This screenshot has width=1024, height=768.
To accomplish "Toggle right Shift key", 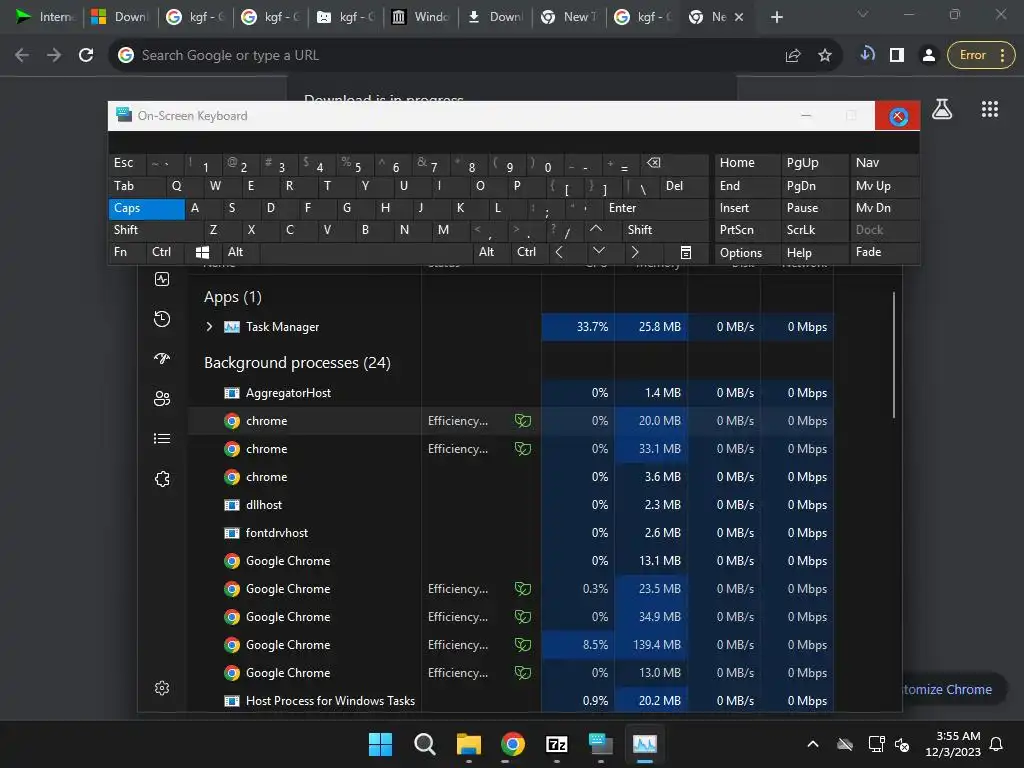I will tap(665, 230).
